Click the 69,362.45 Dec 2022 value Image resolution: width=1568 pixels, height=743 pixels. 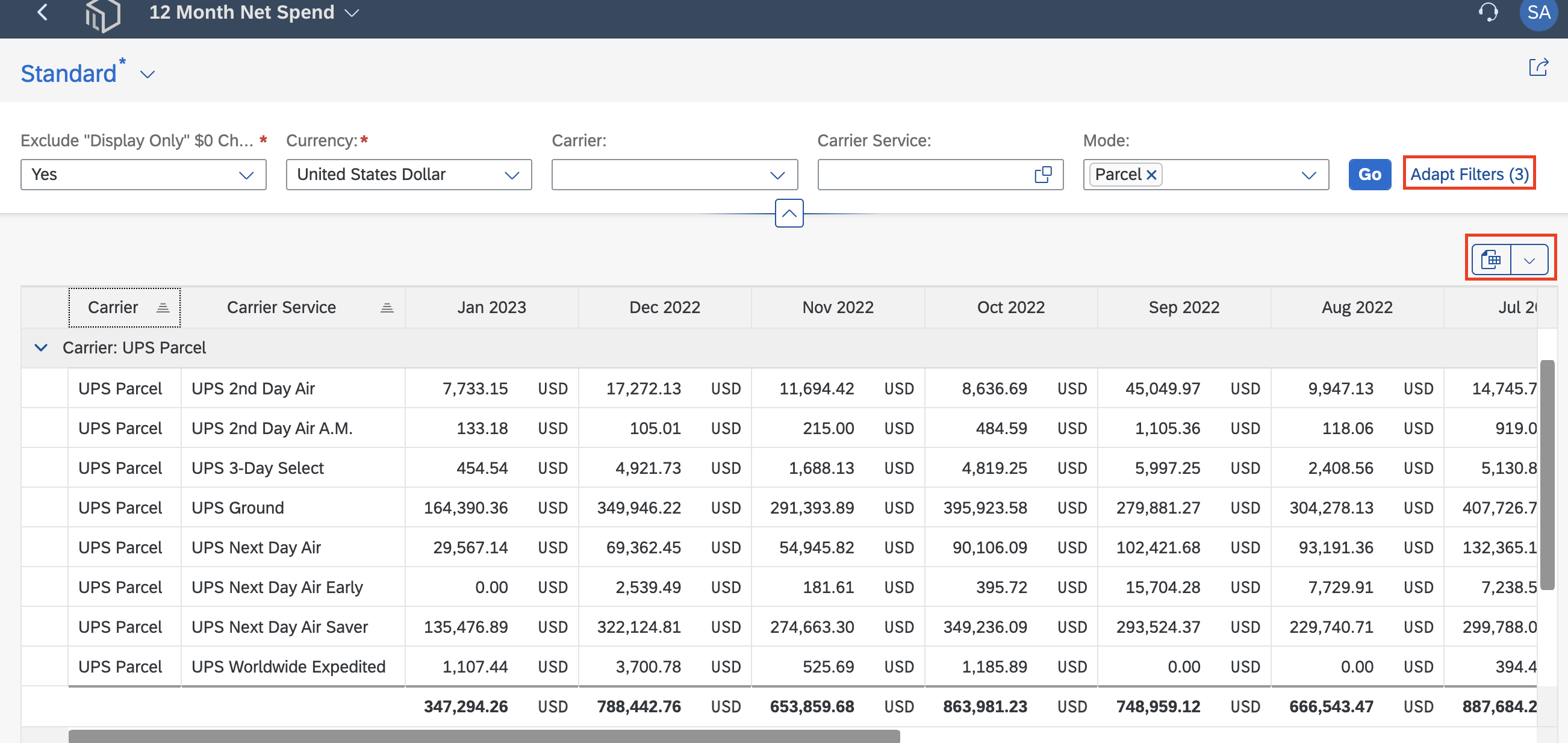tap(643, 548)
